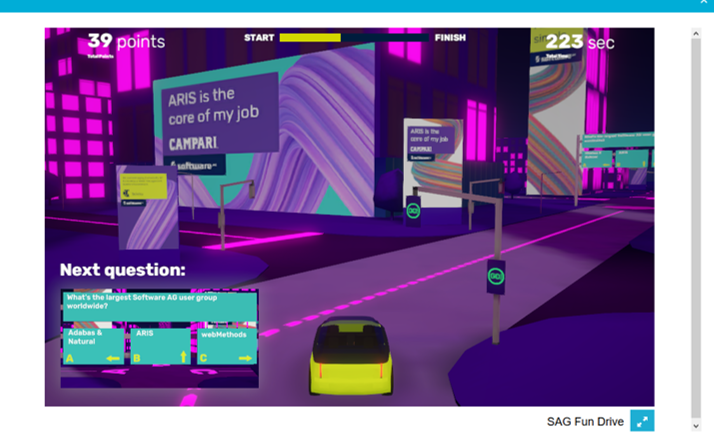714x443 pixels.
Task: Click the vertical scrollbar thumb
Action: (x=695, y=228)
